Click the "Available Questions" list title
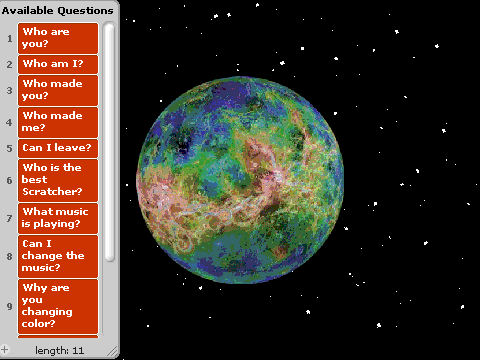480x360 pixels. 57,10
